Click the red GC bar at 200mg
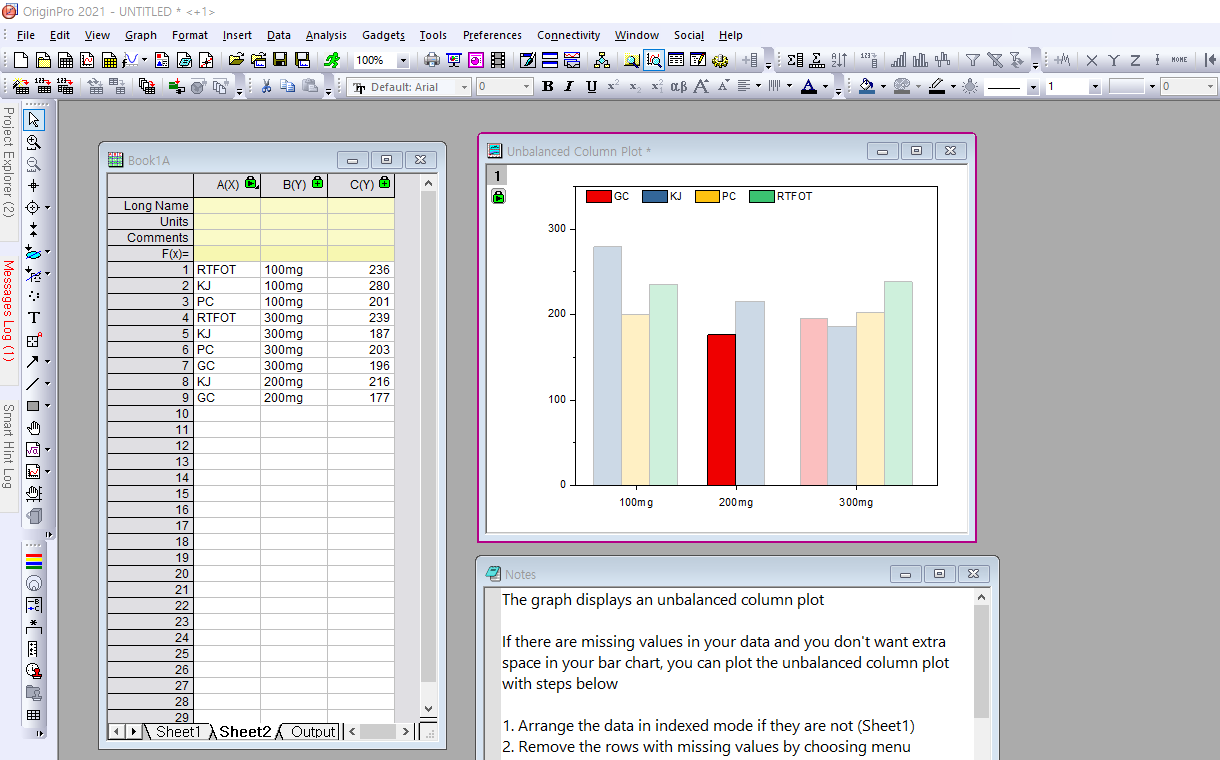The height and width of the screenshot is (760, 1220). [x=721, y=410]
